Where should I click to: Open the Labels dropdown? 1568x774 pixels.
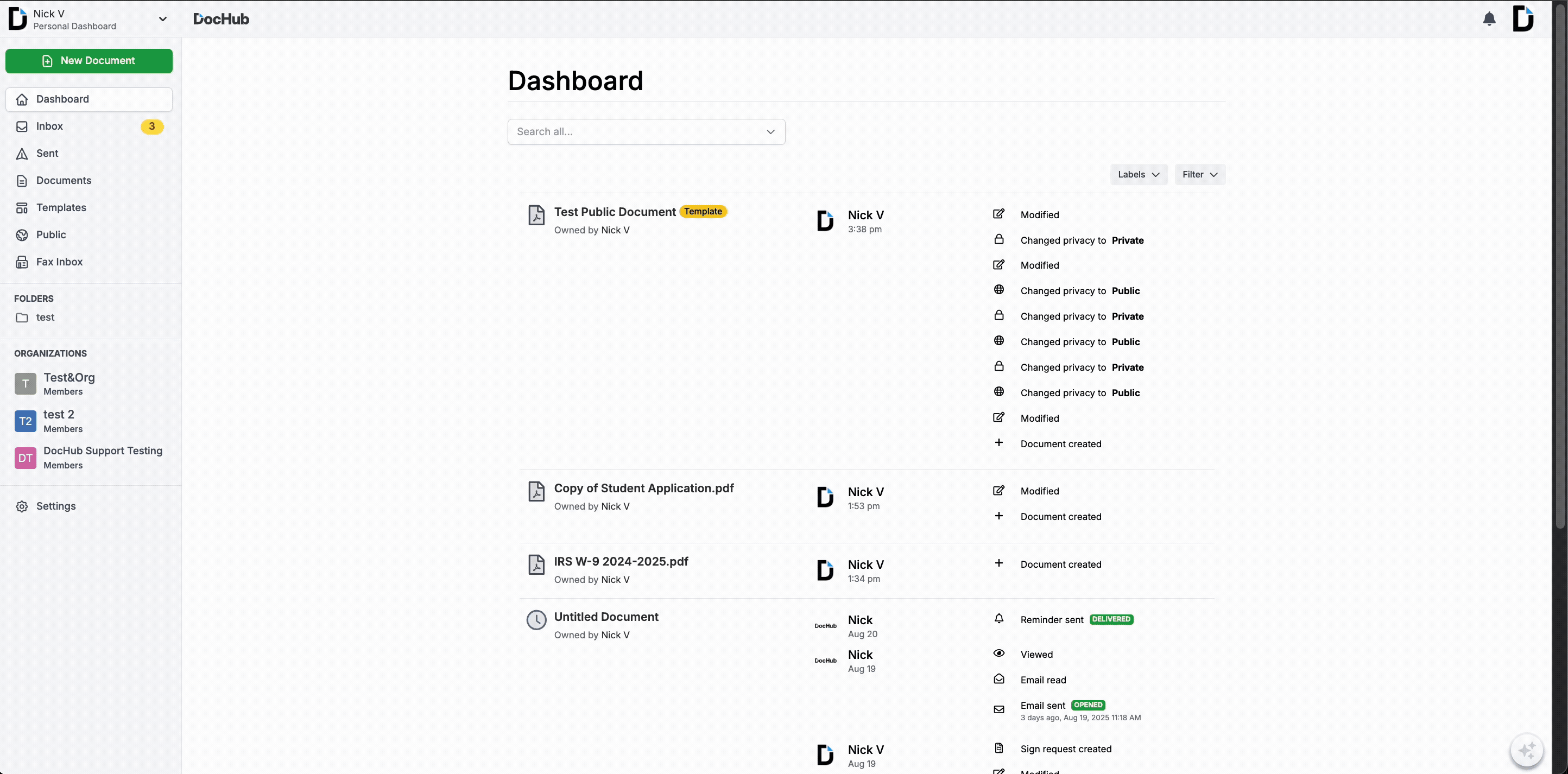(1138, 175)
